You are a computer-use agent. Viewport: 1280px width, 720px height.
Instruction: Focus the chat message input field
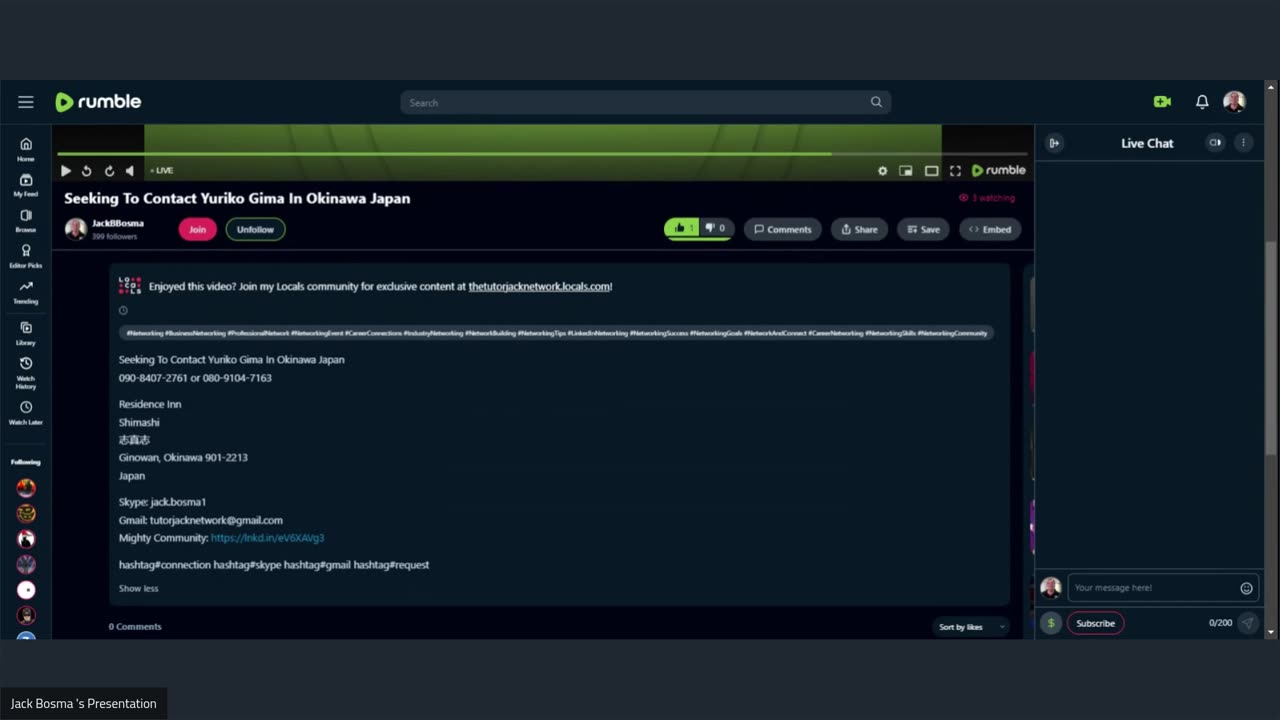(x=1153, y=588)
